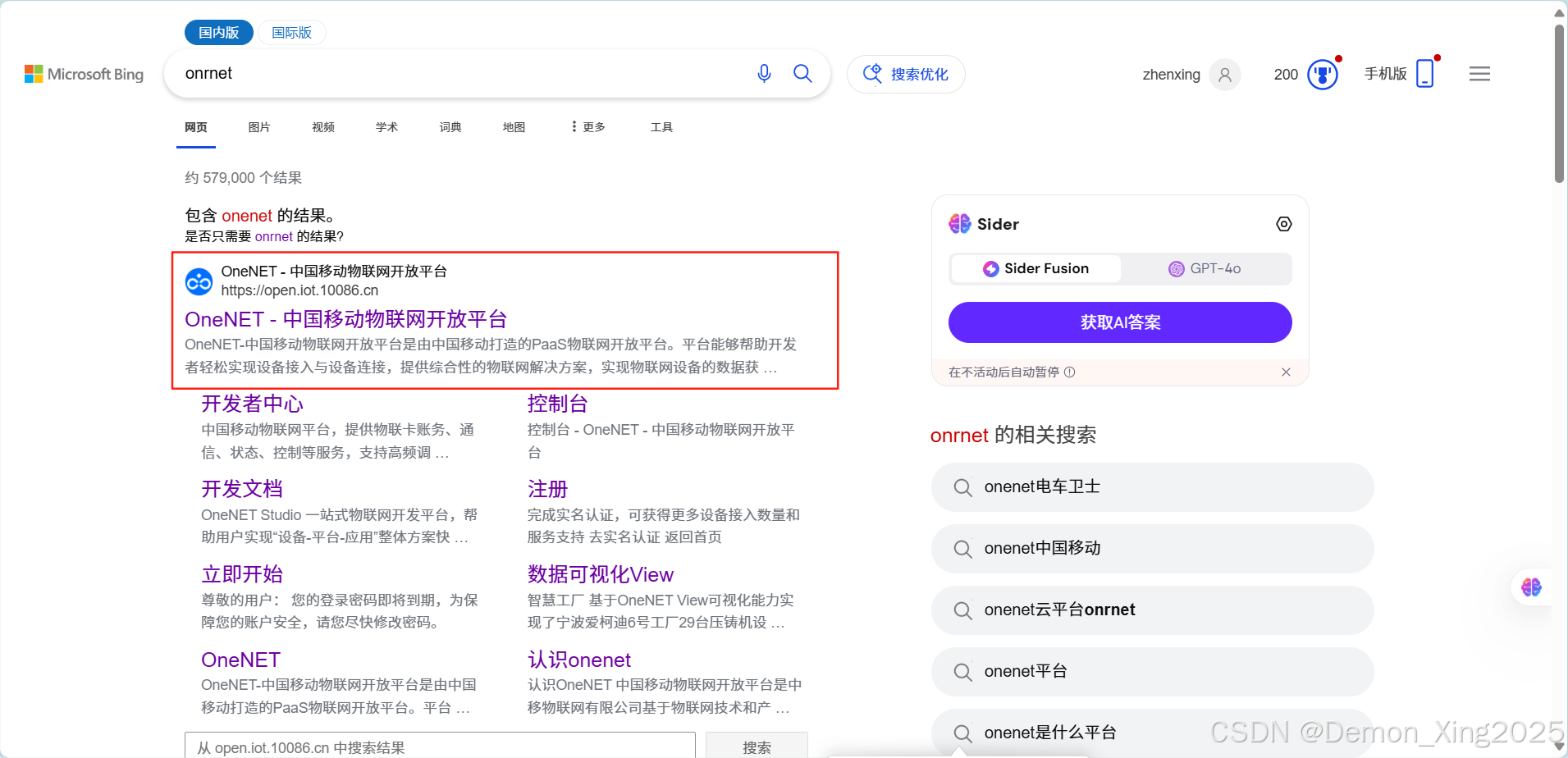Open 认识onenet sublink

pyautogui.click(x=579, y=660)
